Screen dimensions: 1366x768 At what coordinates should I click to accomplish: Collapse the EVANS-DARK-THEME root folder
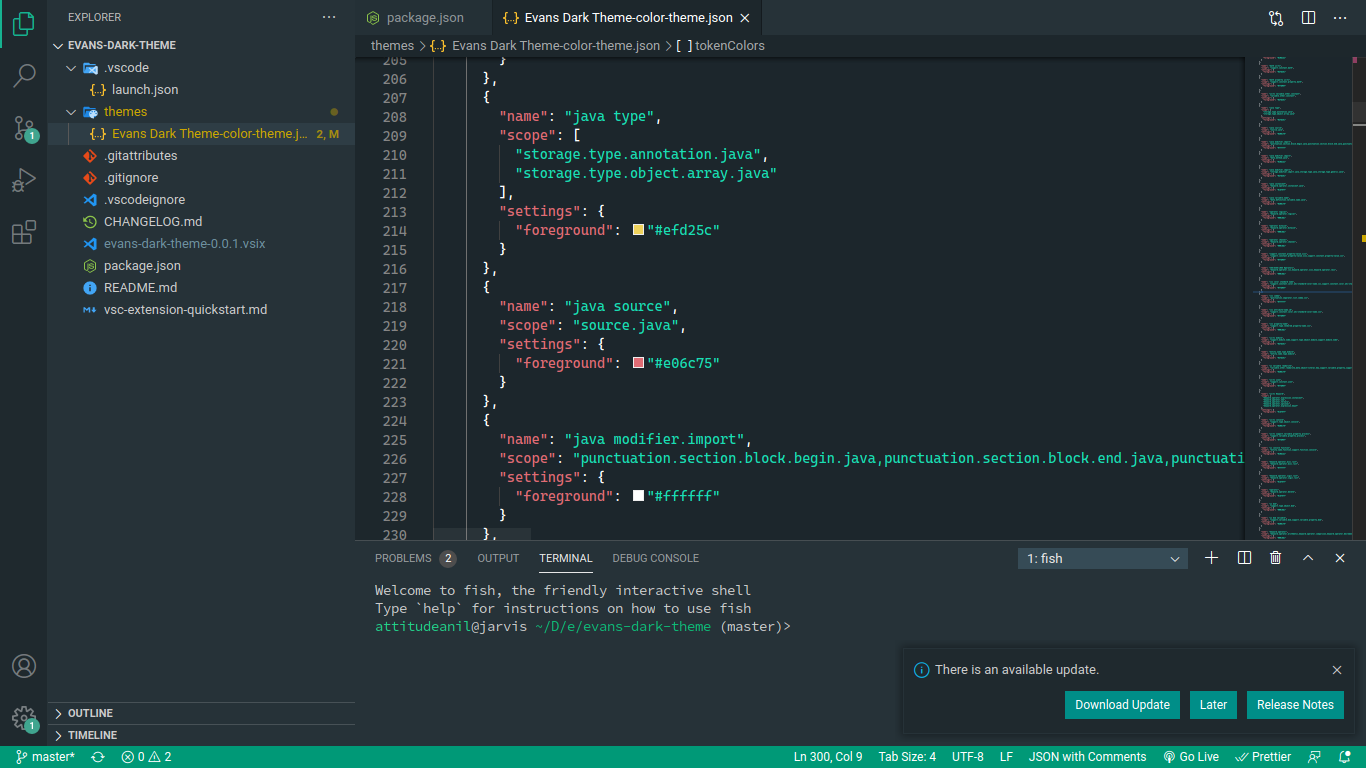click(201, 45)
